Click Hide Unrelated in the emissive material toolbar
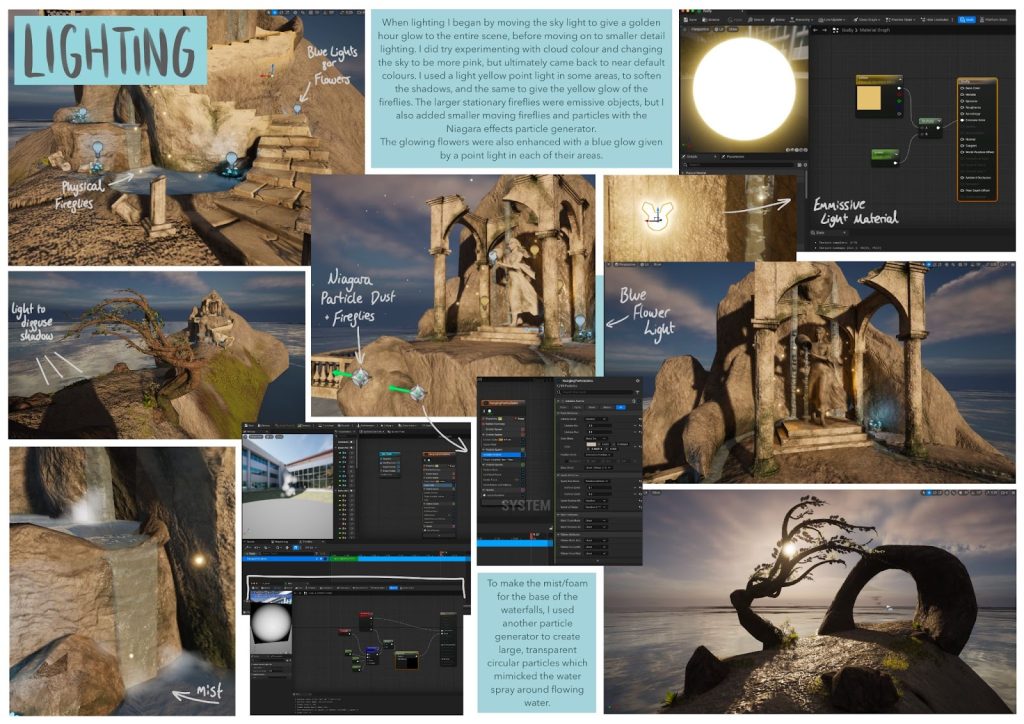The height and width of the screenshot is (724, 1024). pos(935,20)
